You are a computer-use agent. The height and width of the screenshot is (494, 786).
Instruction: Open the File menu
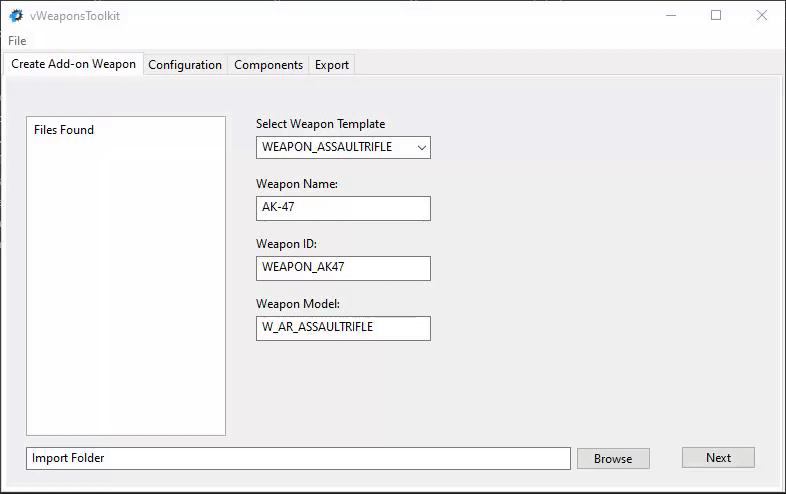[17, 41]
